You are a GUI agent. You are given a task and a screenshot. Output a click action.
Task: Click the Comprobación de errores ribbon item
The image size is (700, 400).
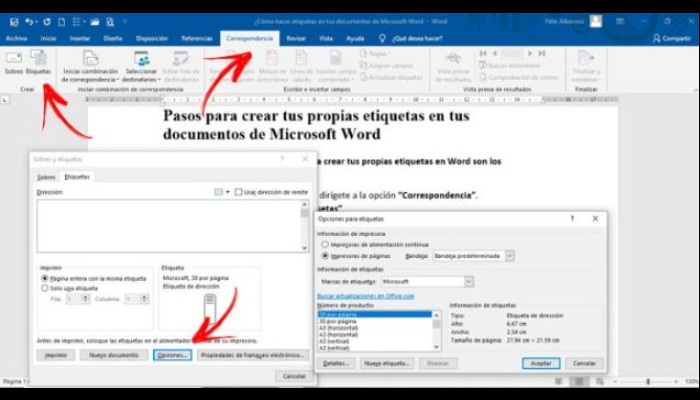(518, 77)
